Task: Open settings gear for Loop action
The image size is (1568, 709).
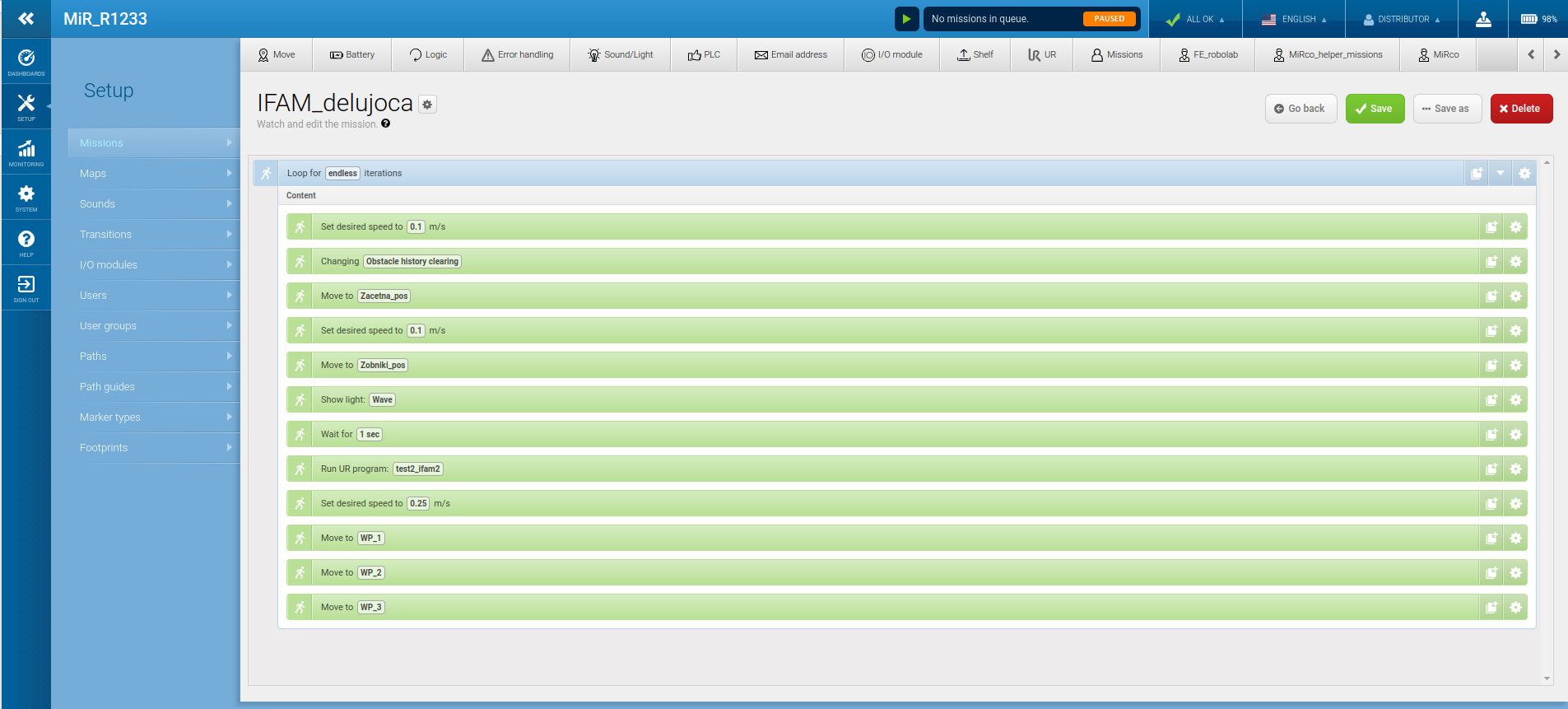Action: (x=1524, y=173)
